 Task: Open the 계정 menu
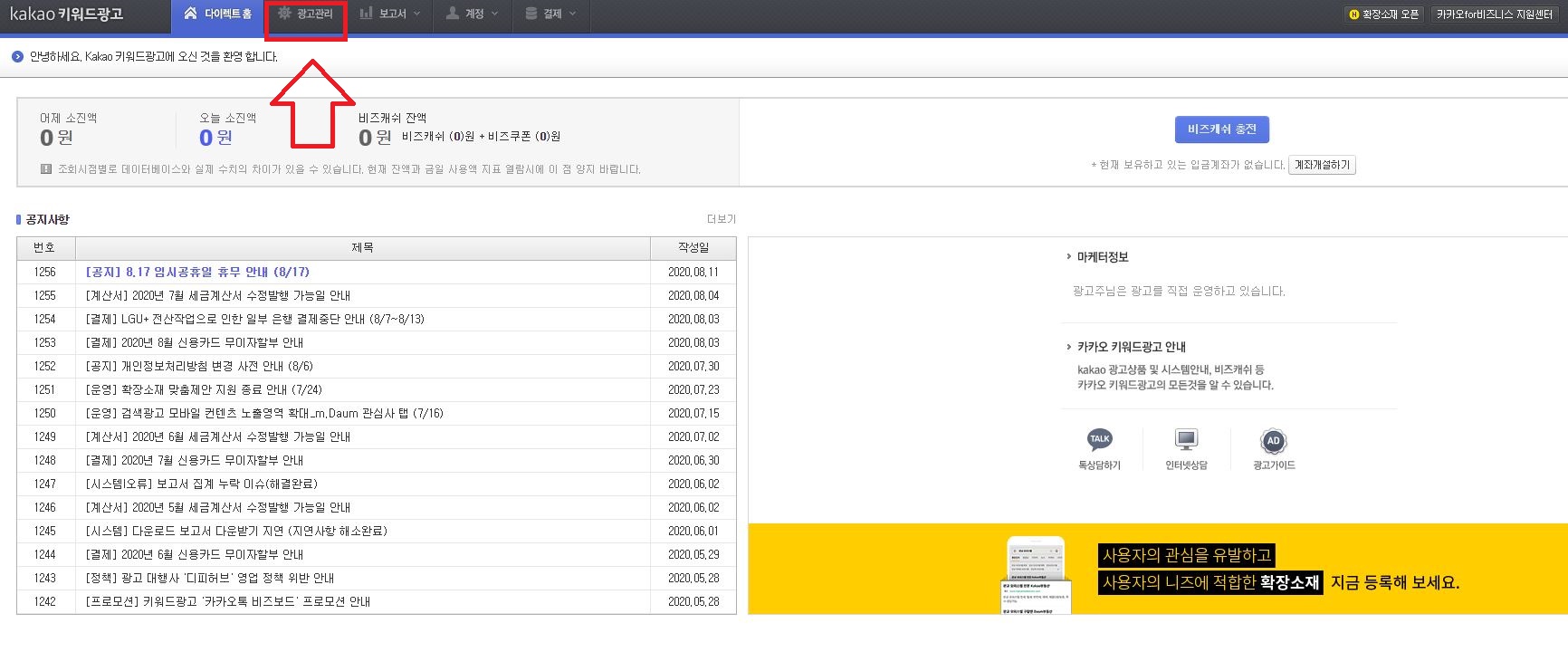click(472, 14)
